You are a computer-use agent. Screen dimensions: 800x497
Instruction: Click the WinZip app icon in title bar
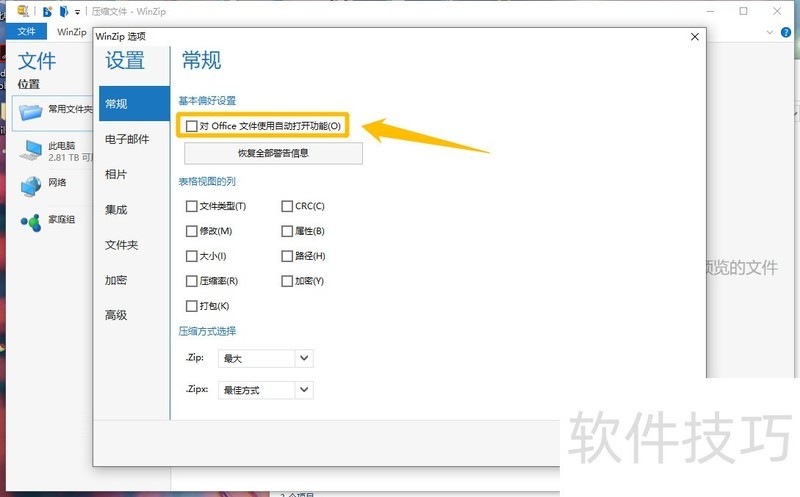click(23, 11)
